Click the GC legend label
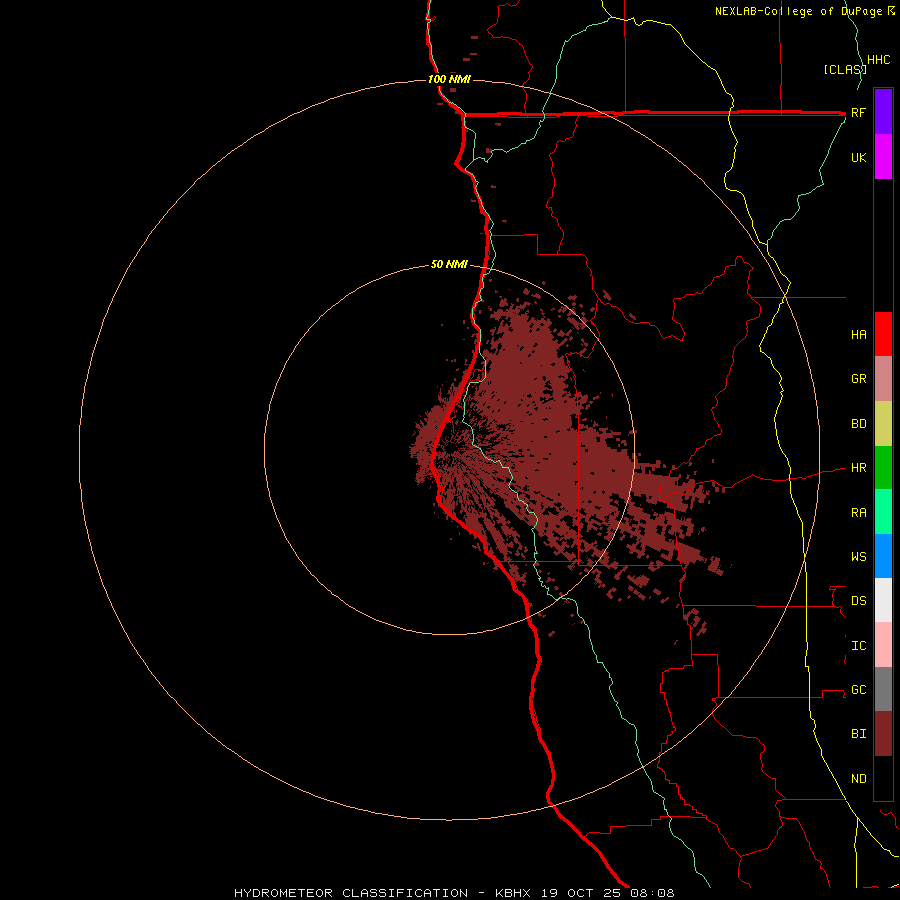900x900 pixels. 859,690
